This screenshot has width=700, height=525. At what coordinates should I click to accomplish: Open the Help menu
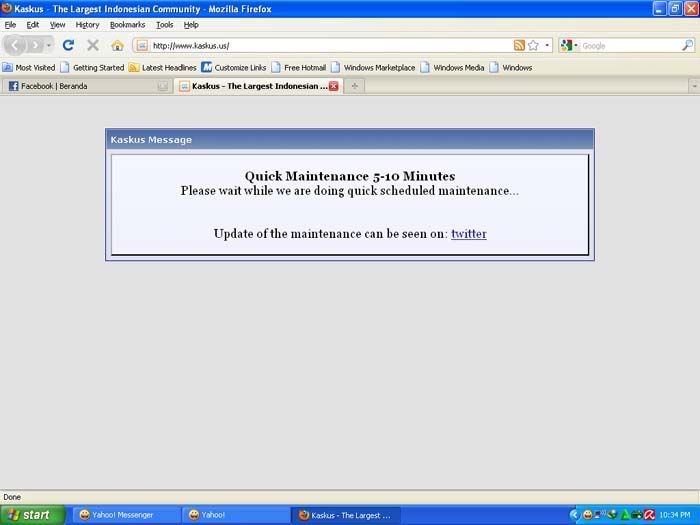(191, 25)
